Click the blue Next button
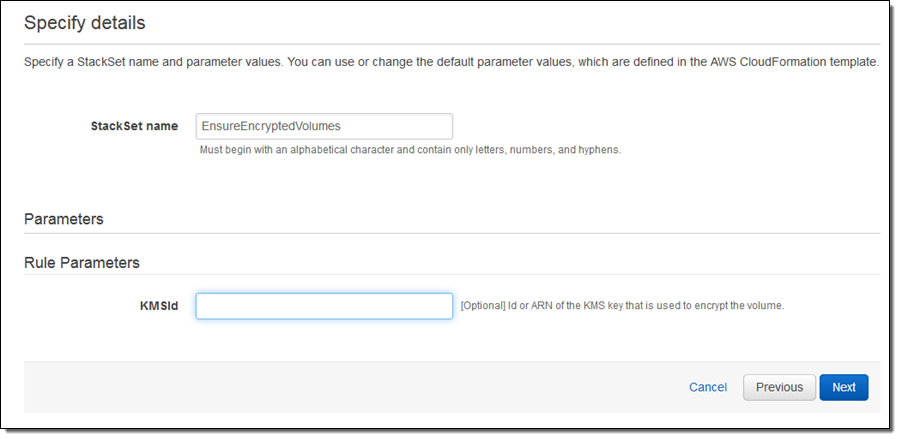Screen dimensions: 900x439 (843, 387)
